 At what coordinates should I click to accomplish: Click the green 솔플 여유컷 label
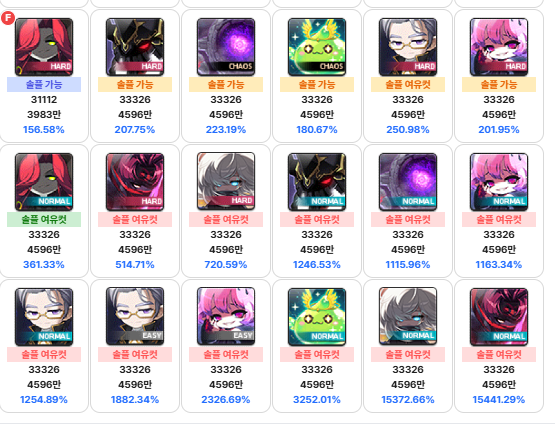(44, 220)
